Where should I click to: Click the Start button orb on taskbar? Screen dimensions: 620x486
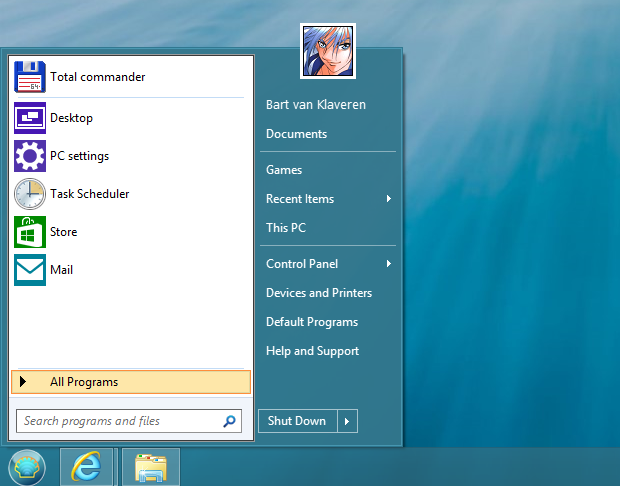(x=27, y=467)
